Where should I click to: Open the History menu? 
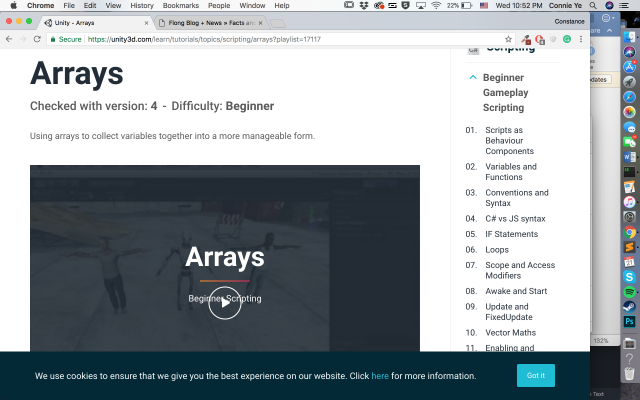coord(142,5)
